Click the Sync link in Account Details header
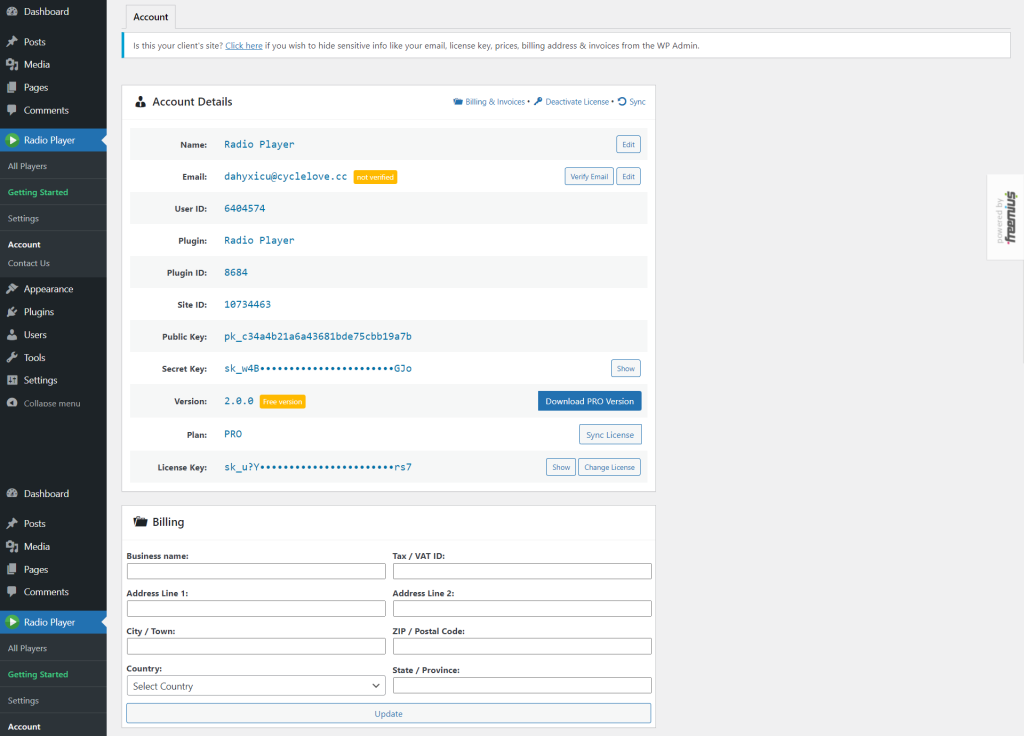Image resolution: width=1024 pixels, height=736 pixels. [x=637, y=102]
